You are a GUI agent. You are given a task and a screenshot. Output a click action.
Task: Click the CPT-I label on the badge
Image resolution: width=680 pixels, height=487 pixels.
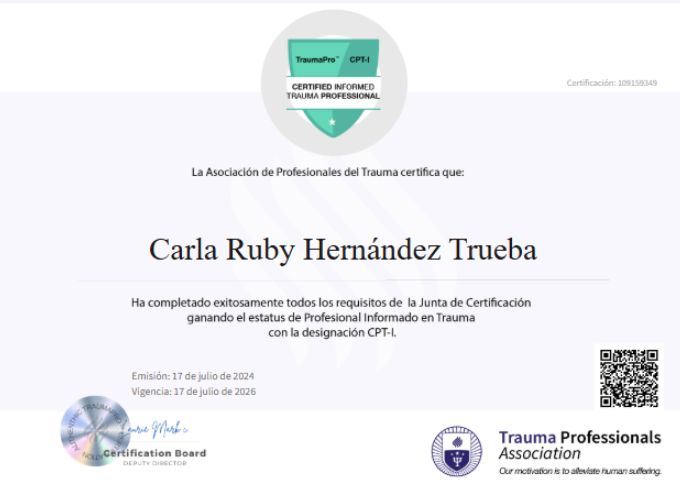pos(359,61)
